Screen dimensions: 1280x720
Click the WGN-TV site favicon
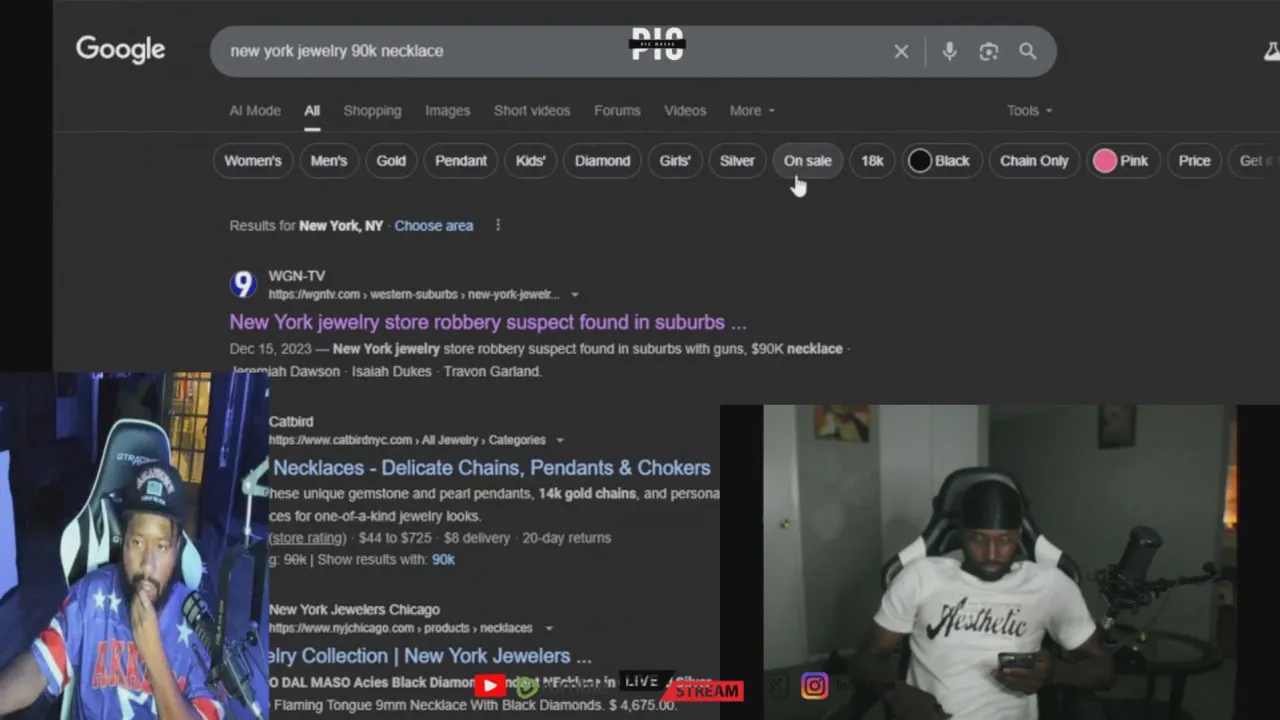tap(243, 285)
